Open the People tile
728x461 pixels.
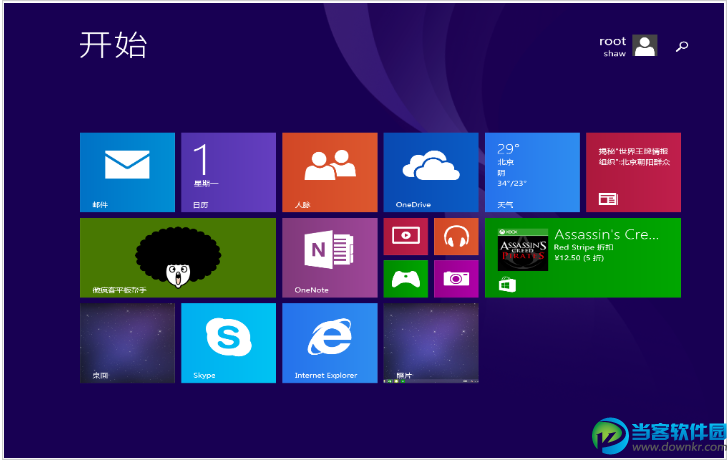click(330, 172)
